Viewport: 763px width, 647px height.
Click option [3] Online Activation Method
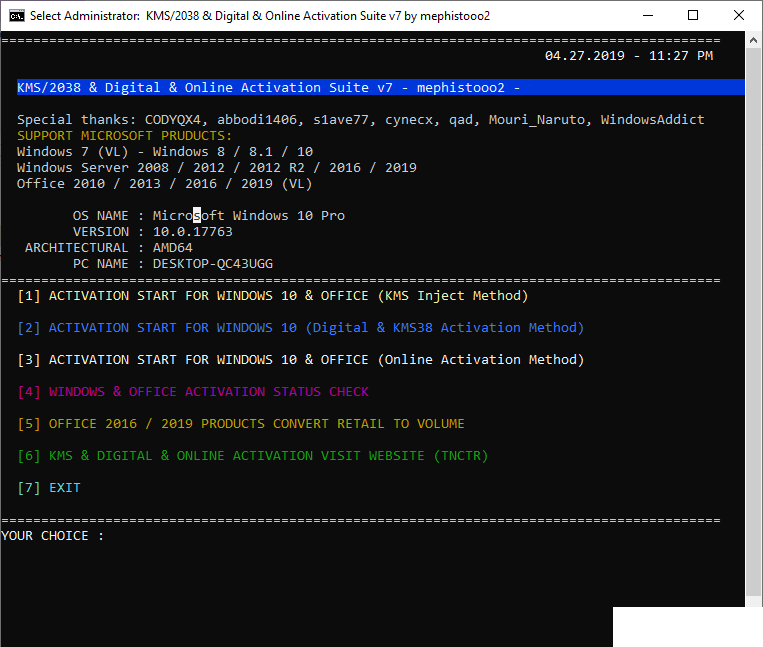pos(300,360)
